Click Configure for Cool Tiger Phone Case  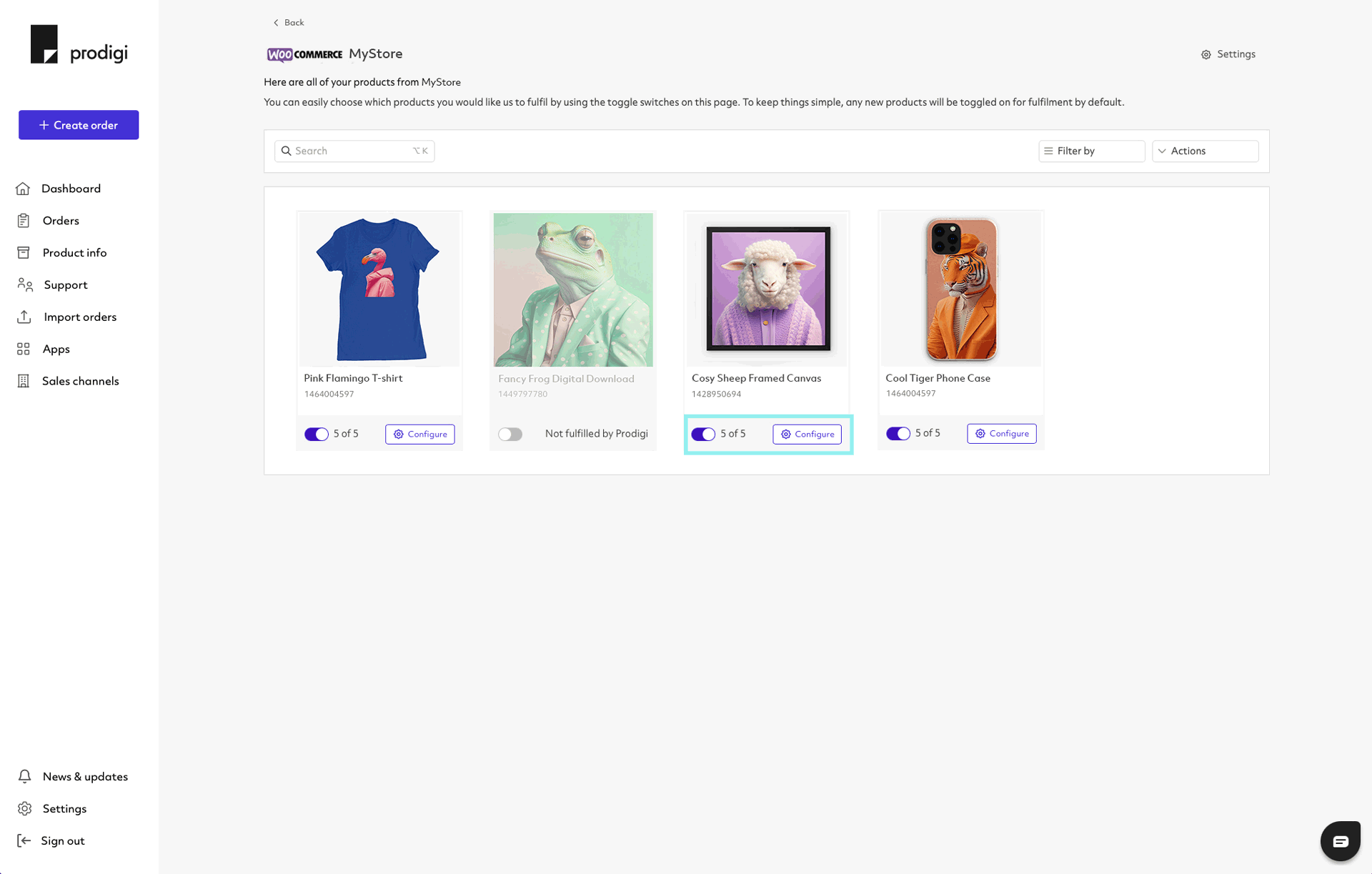pos(1001,433)
